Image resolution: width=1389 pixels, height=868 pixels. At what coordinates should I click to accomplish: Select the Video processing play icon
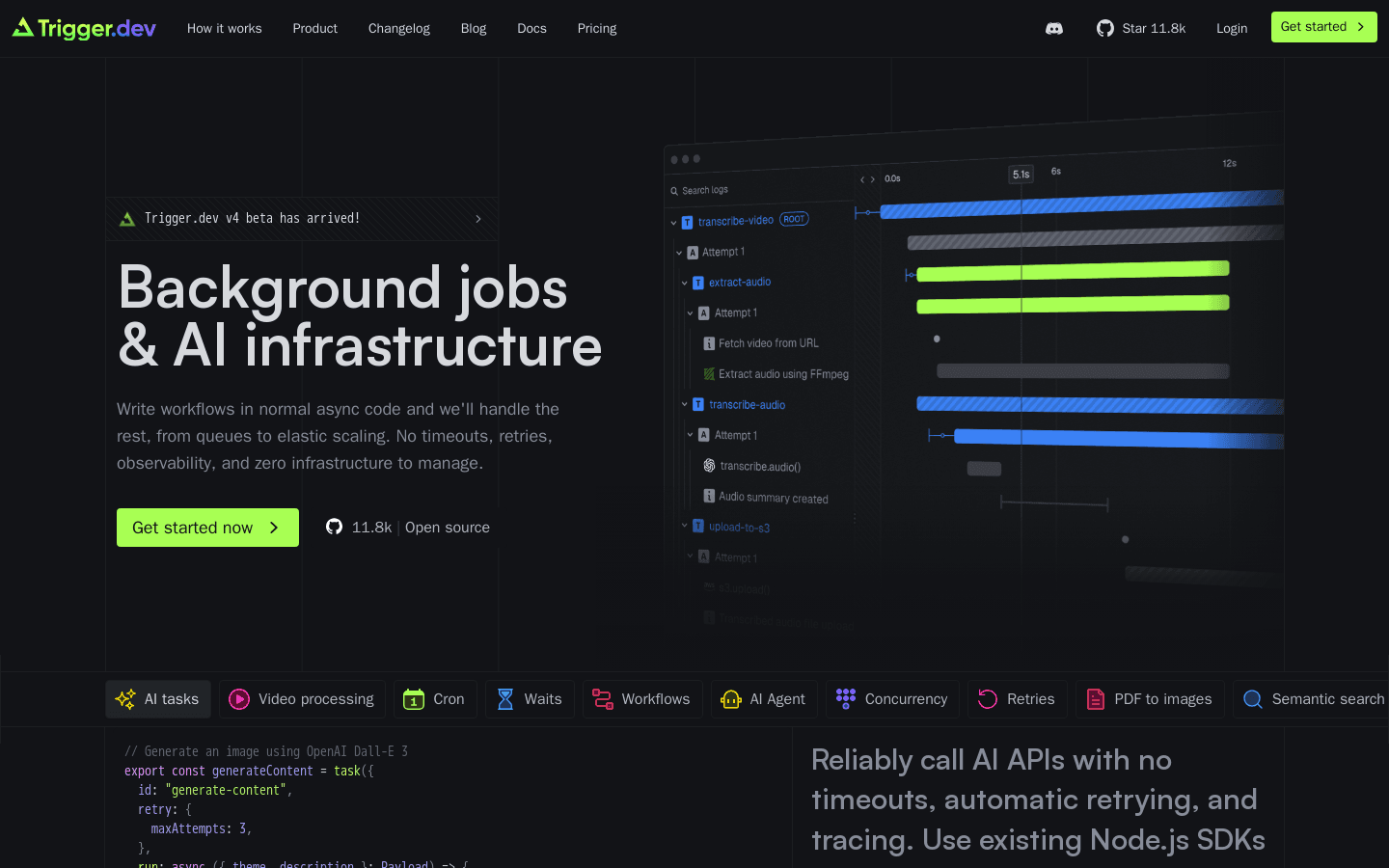[x=239, y=699]
